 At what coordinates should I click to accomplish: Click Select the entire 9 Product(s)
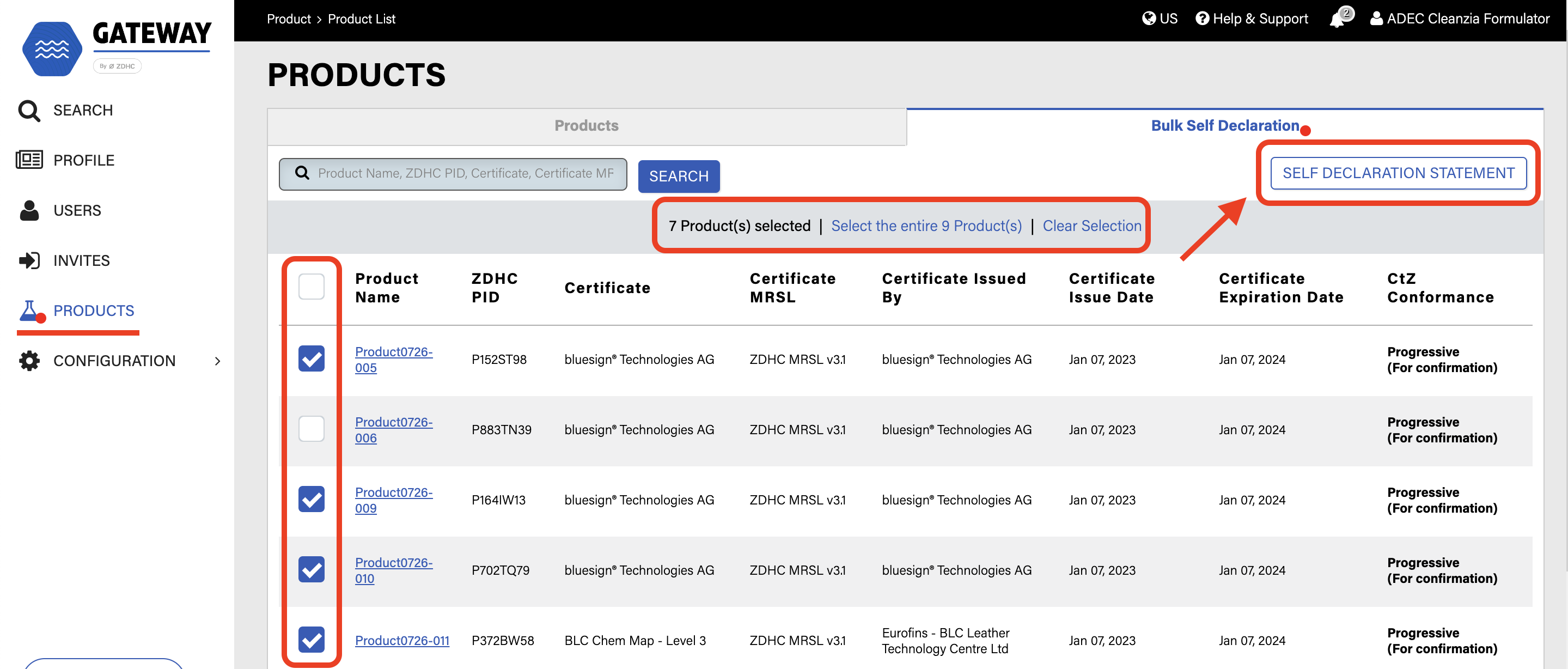926,226
